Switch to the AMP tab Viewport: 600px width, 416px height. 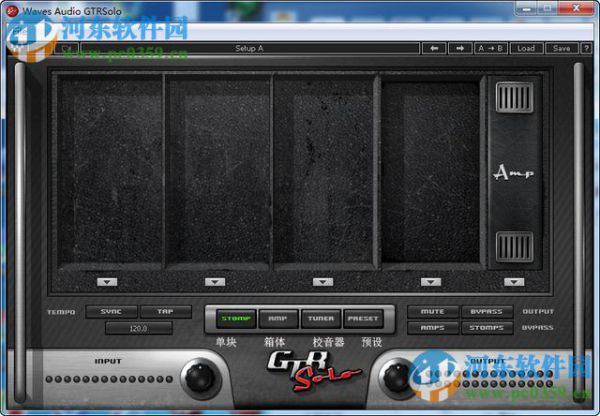tap(278, 318)
